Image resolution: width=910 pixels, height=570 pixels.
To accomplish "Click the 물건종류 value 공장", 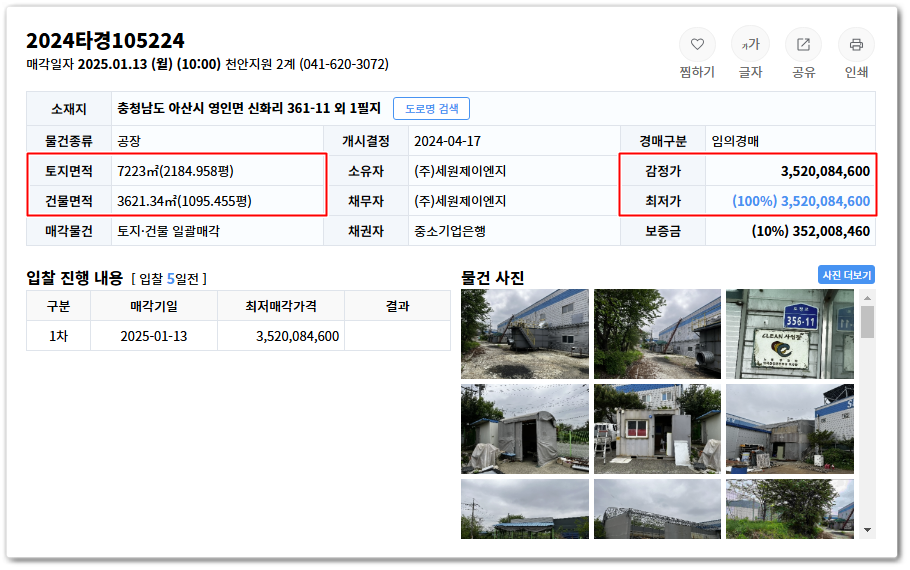I will [129, 141].
